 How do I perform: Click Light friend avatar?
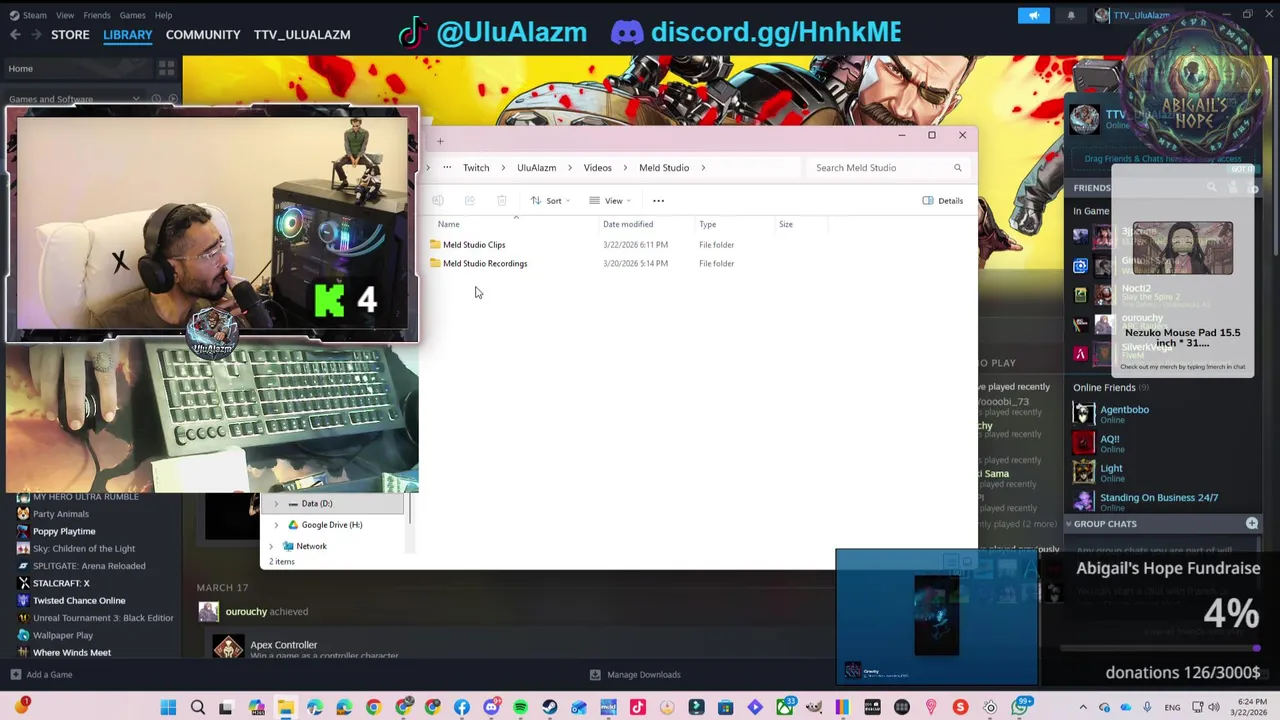(x=1084, y=472)
